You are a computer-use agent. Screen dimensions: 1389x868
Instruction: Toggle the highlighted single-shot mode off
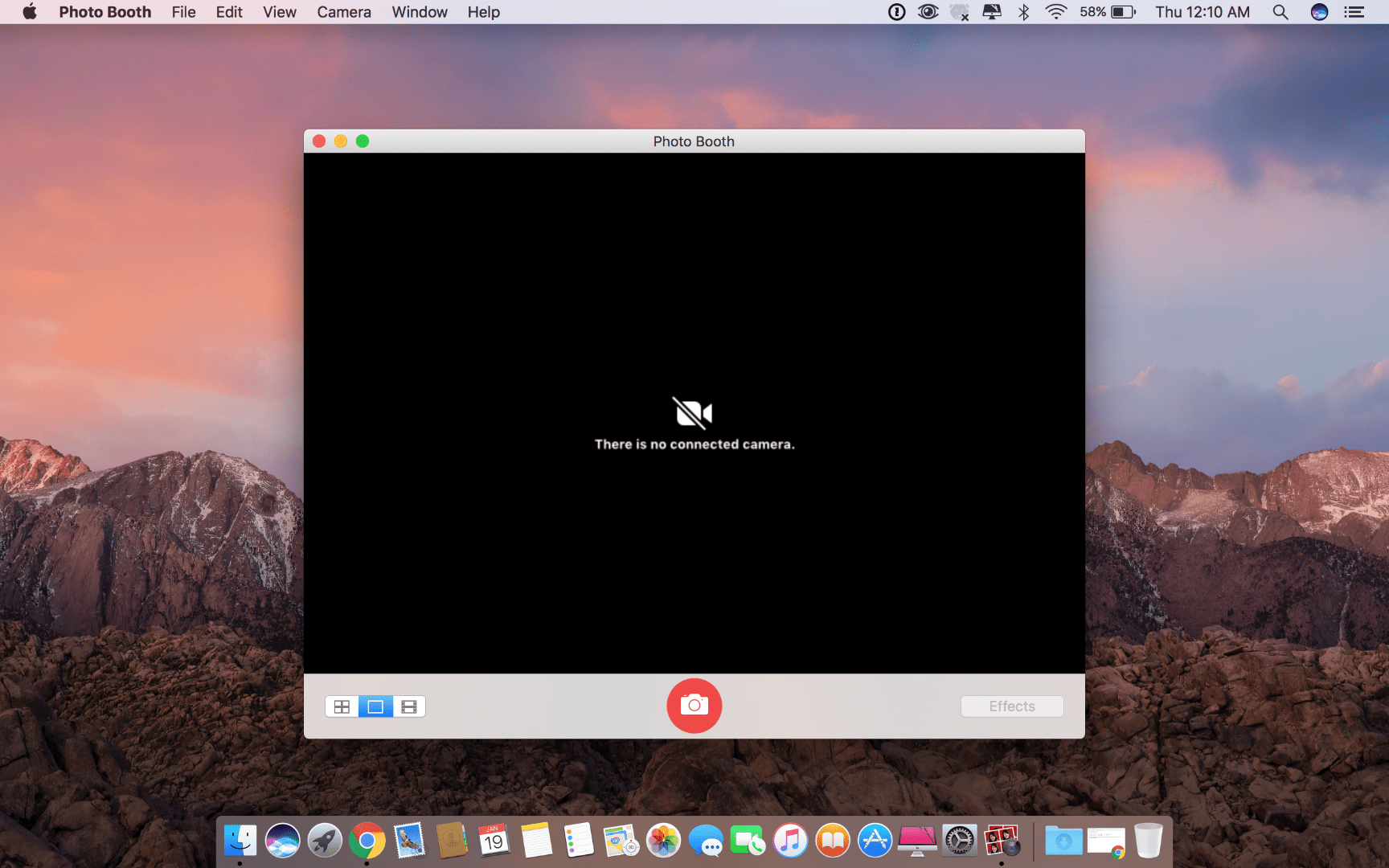coord(375,706)
